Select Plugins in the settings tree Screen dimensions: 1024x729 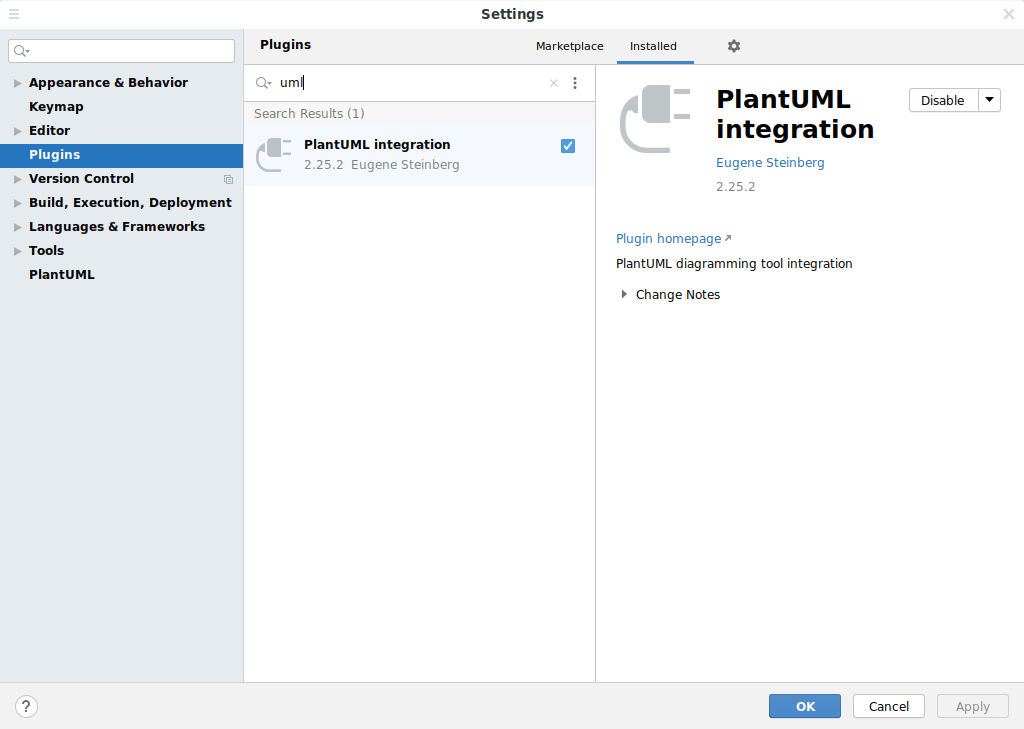[121, 155]
